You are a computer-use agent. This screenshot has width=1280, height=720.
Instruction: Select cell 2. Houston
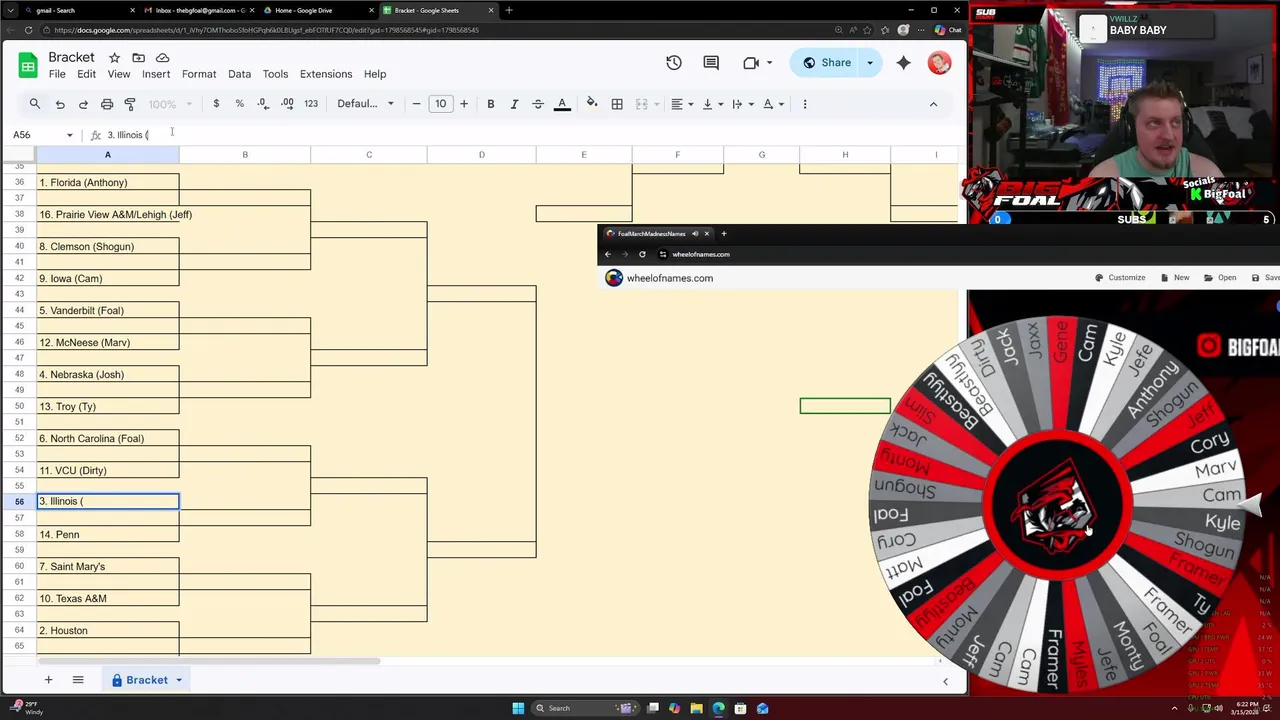(x=108, y=630)
